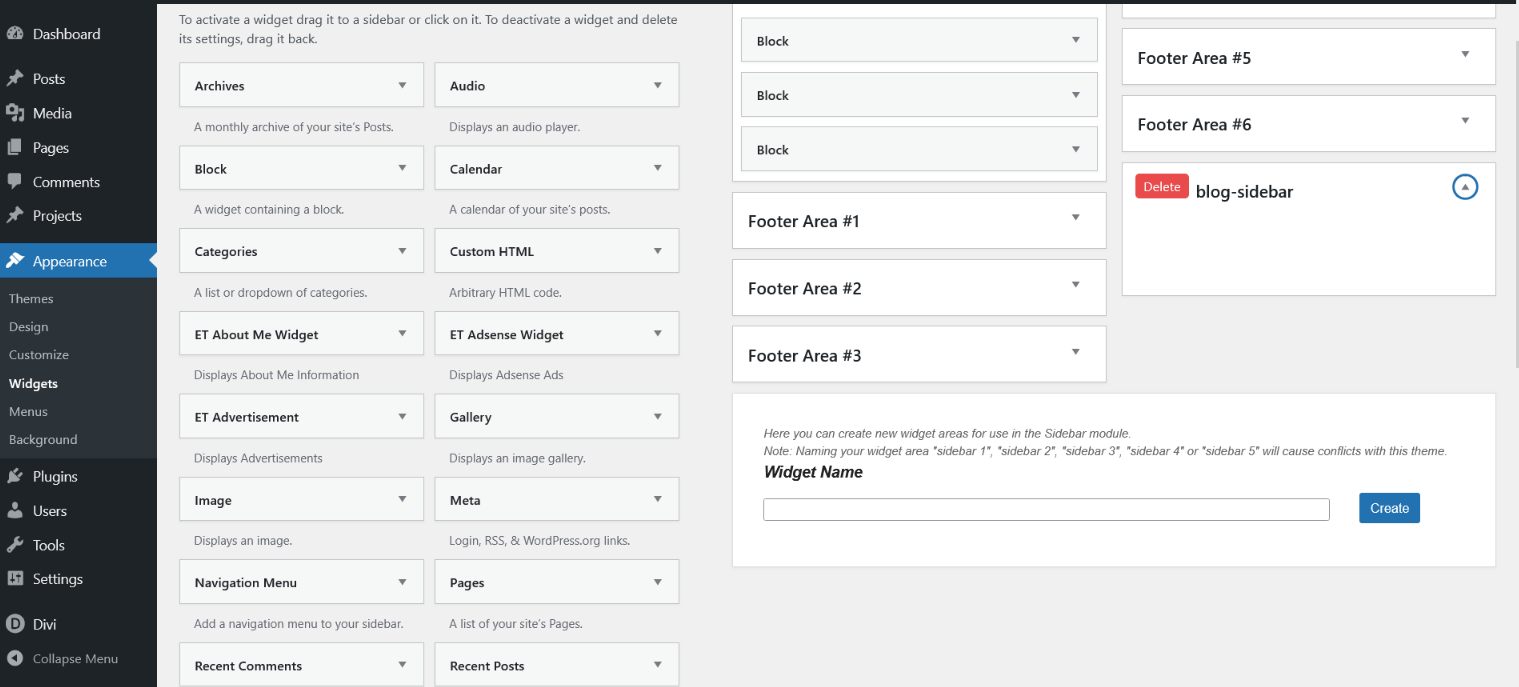The image size is (1519, 687).
Task: Expand the first Block in sidebar
Action: [1076, 40]
